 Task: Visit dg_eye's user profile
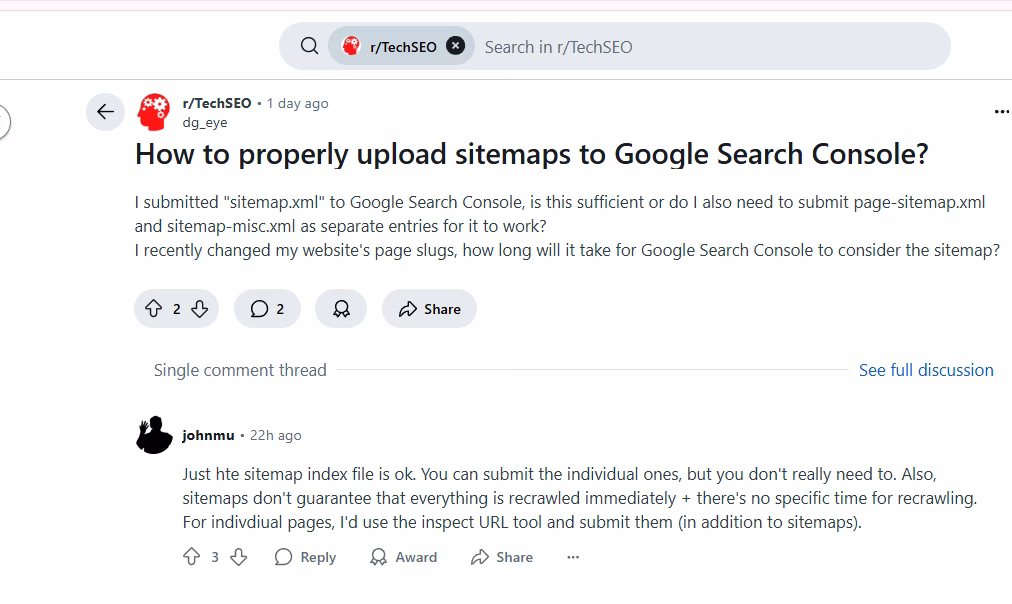(x=204, y=122)
